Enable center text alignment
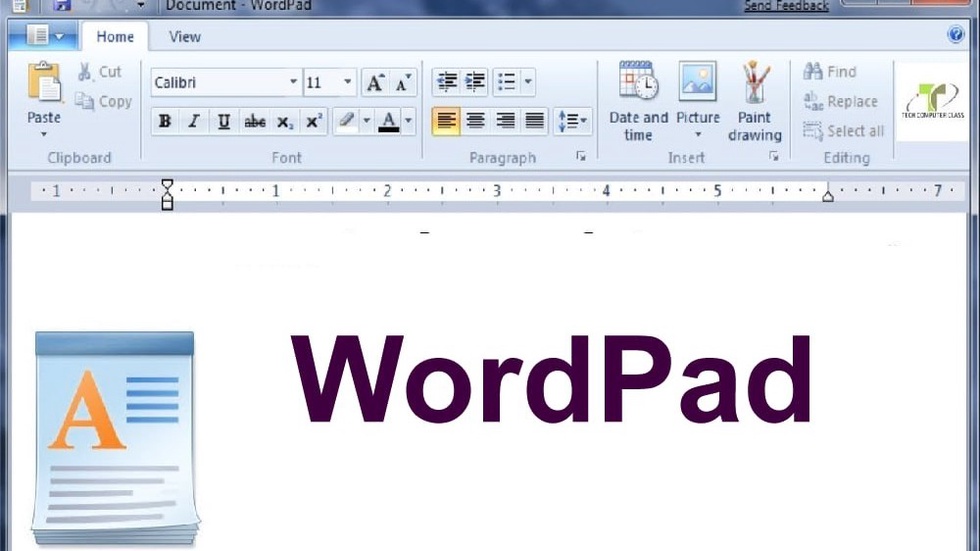980x551 pixels. (x=476, y=121)
